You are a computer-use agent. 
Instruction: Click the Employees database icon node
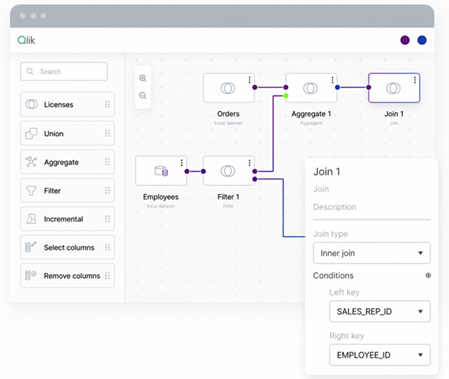(x=161, y=171)
